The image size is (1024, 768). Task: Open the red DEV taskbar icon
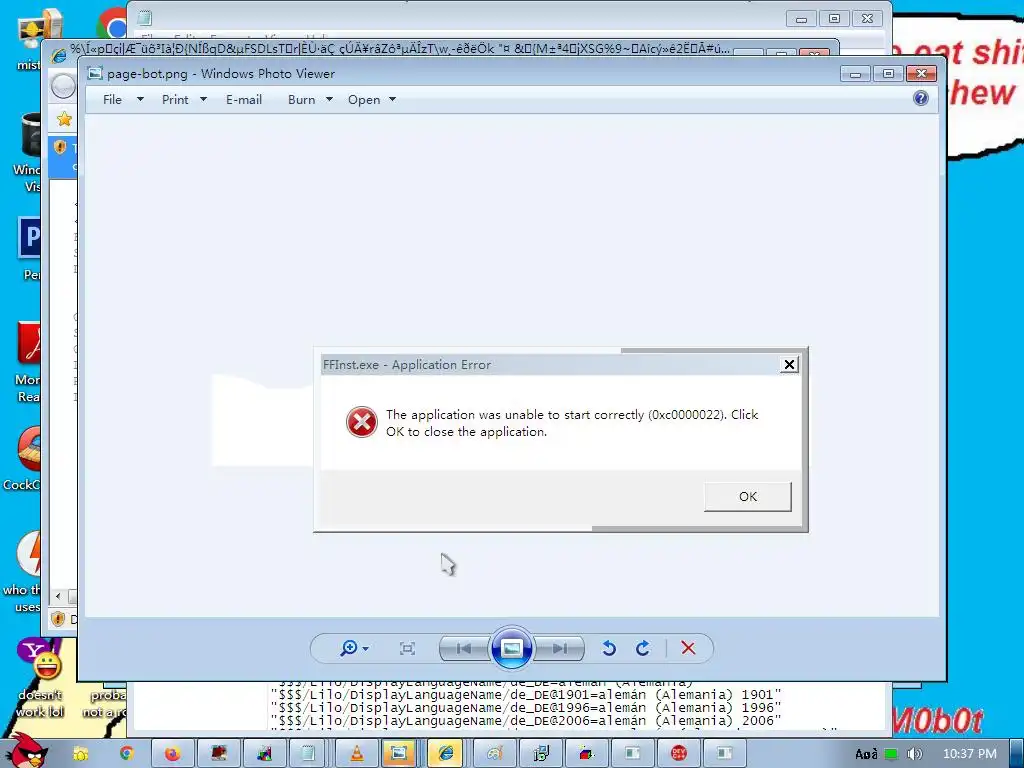pos(679,754)
